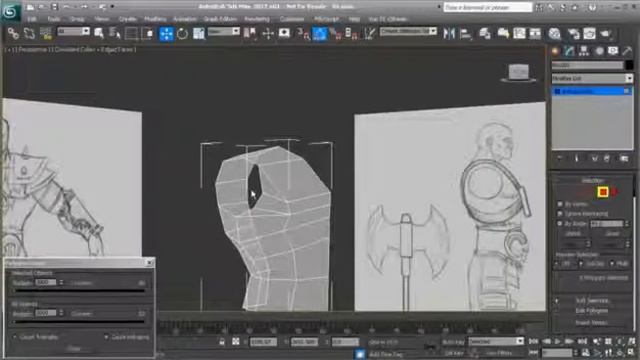Expand the Soft Selection rollout
The image size is (640, 360).
592,300
